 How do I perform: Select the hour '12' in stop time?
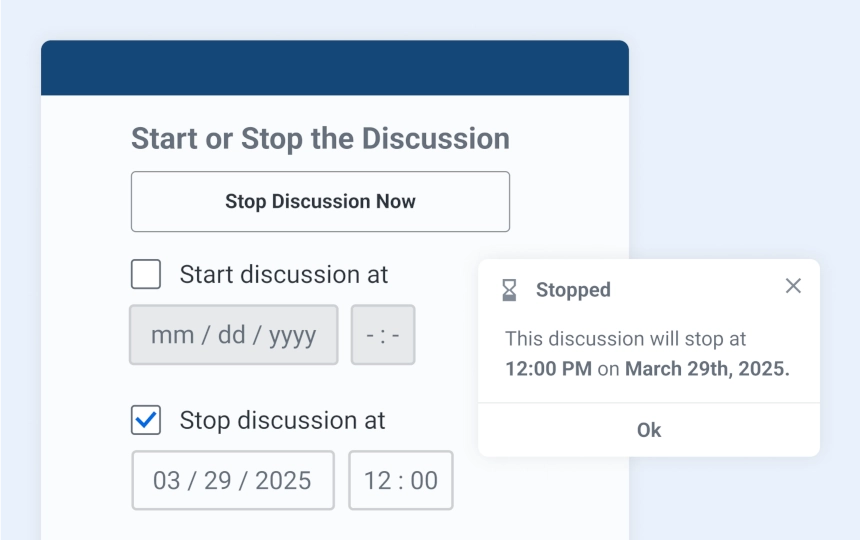click(377, 480)
